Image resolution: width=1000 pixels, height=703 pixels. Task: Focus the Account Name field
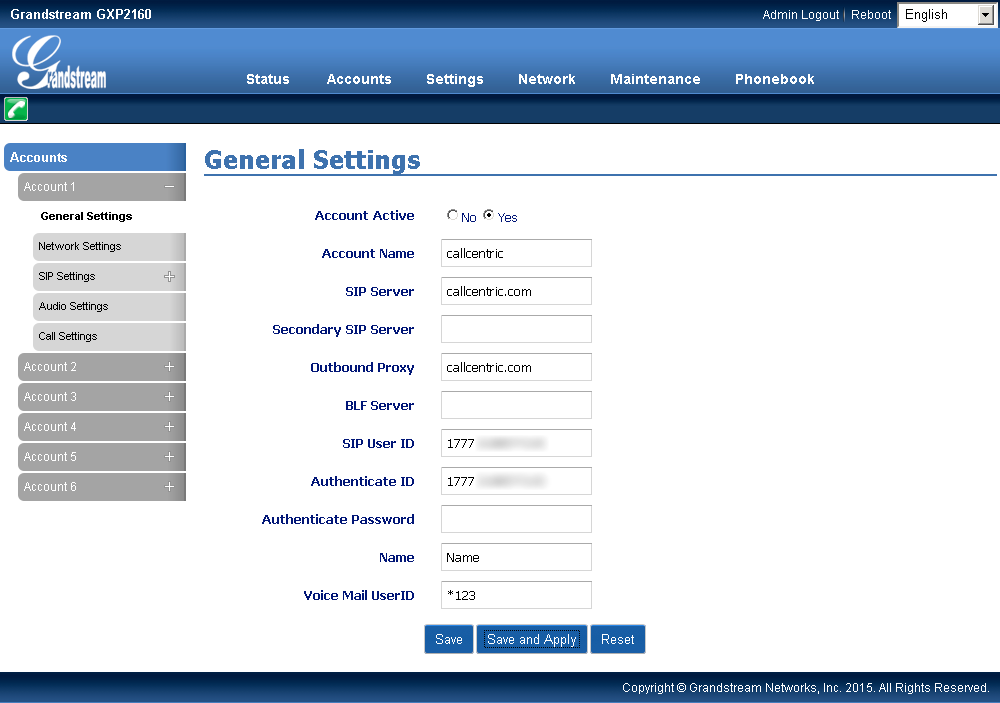tap(516, 253)
